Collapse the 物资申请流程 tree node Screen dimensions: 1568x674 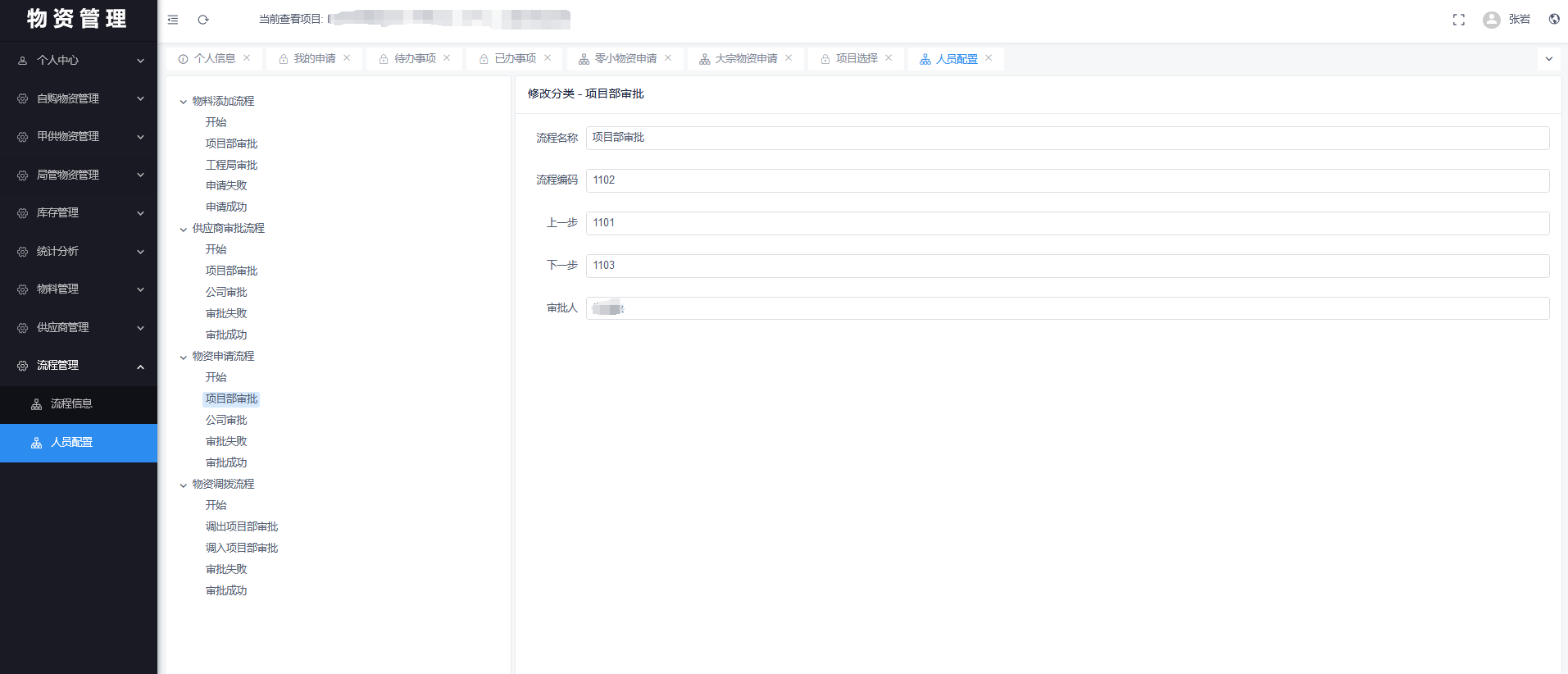(x=183, y=357)
